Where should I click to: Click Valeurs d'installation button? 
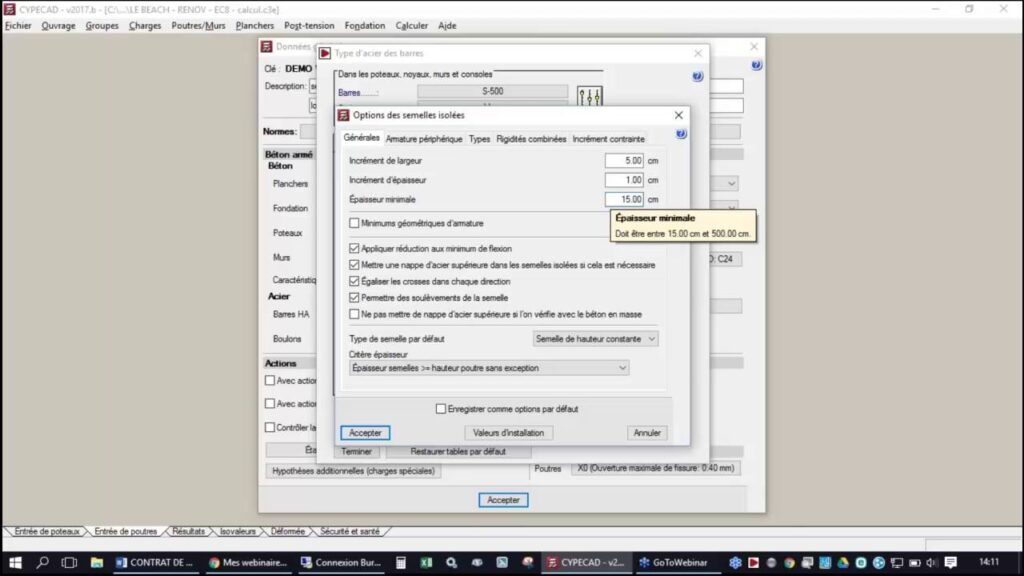click(508, 433)
